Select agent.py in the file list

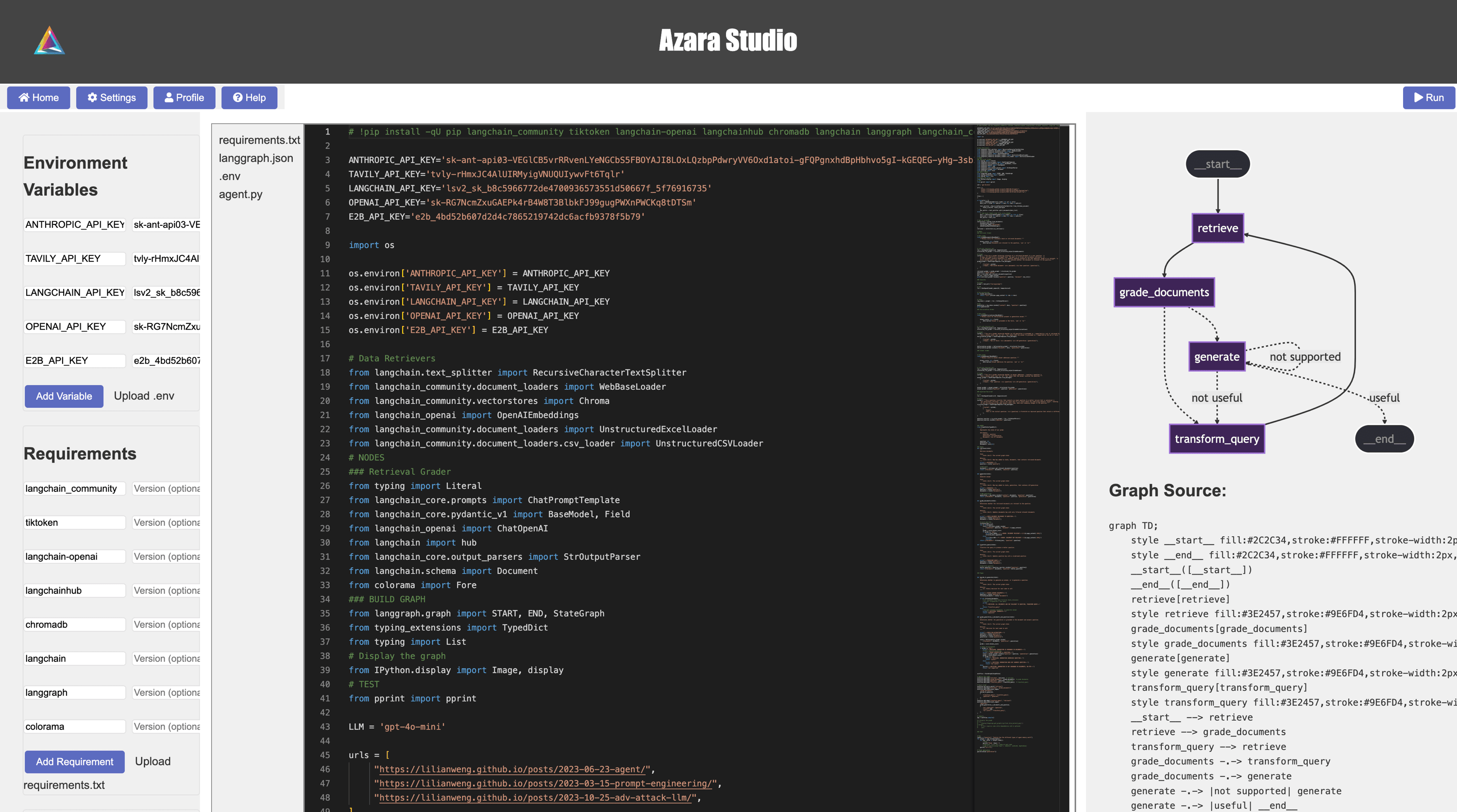pos(240,194)
